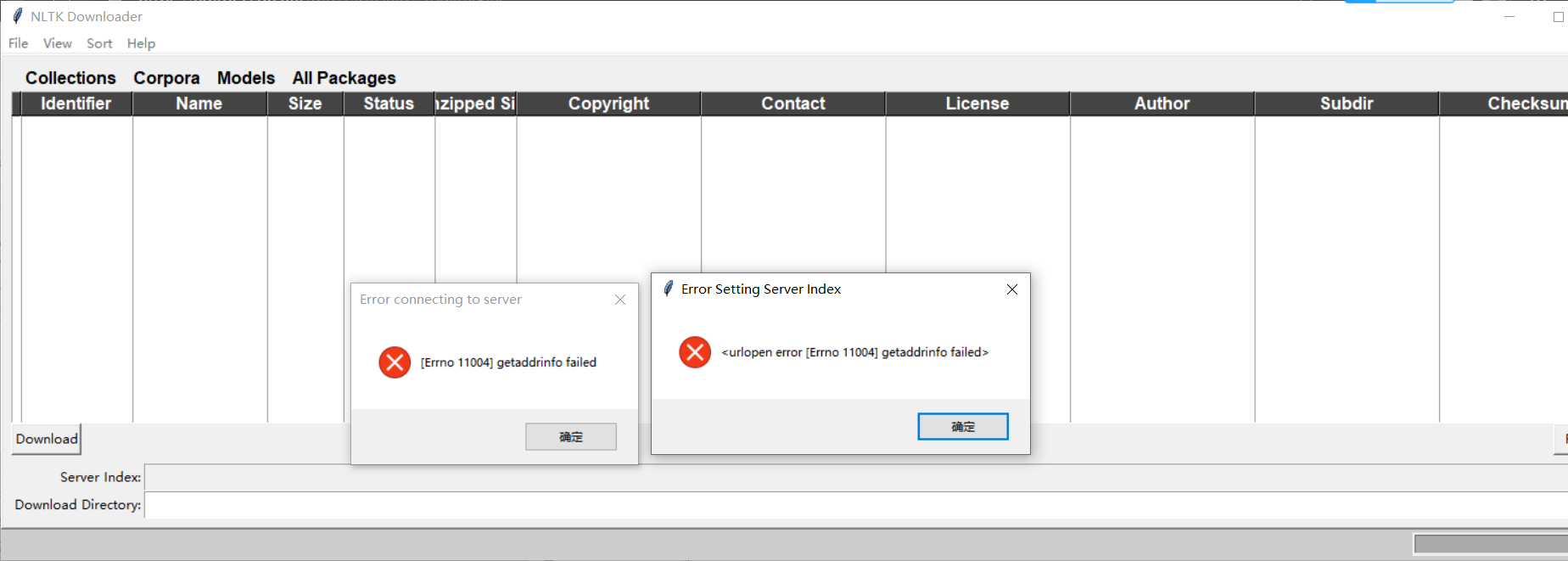Click the Author column header

pos(1162,104)
